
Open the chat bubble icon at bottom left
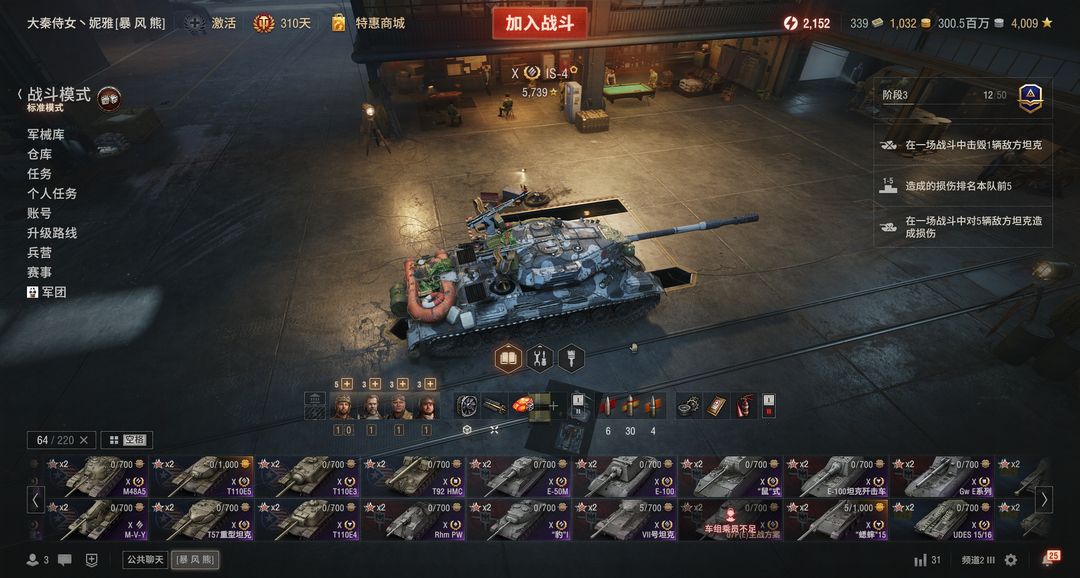pos(65,560)
